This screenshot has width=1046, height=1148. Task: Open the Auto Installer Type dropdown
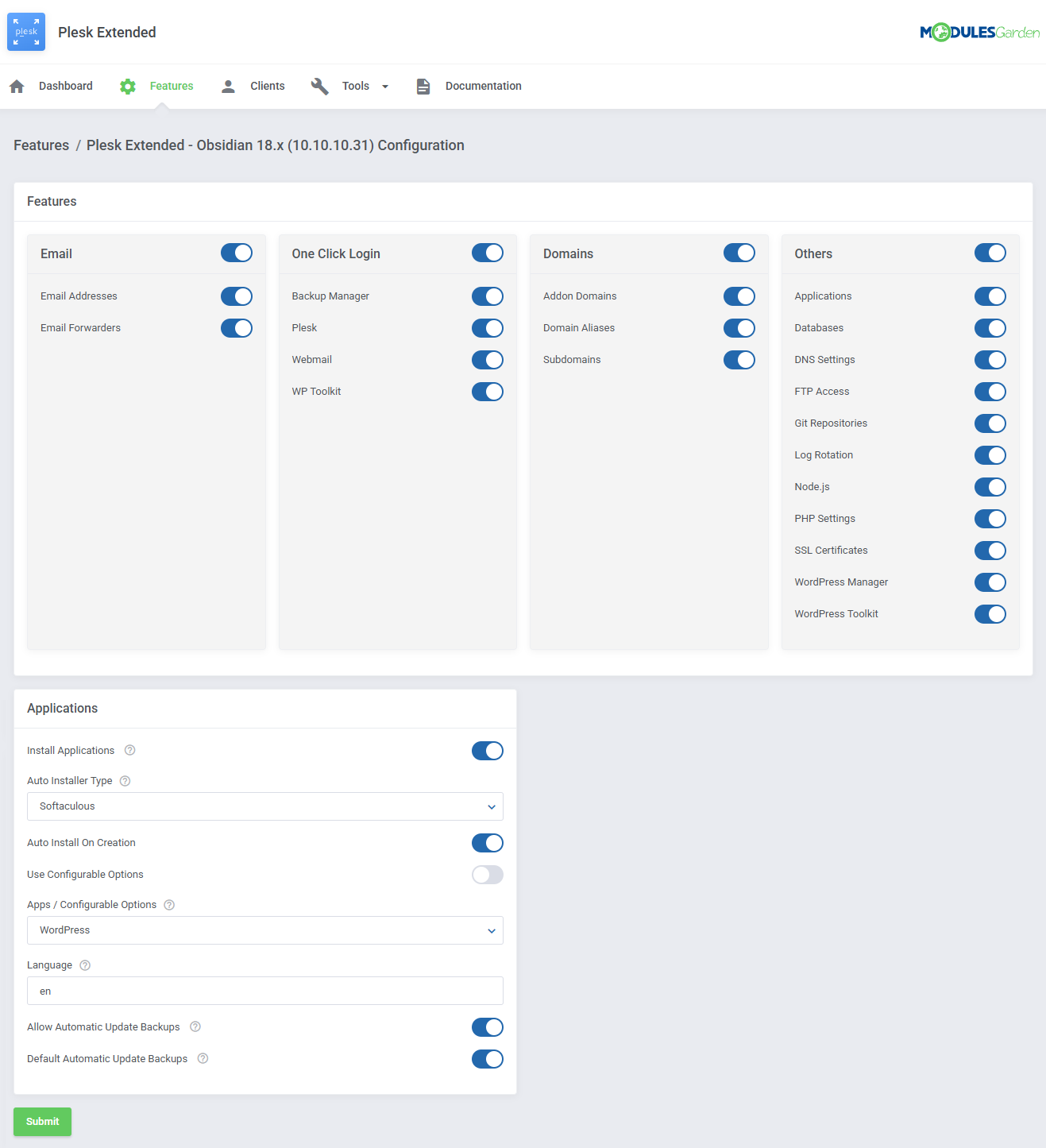tap(264, 806)
